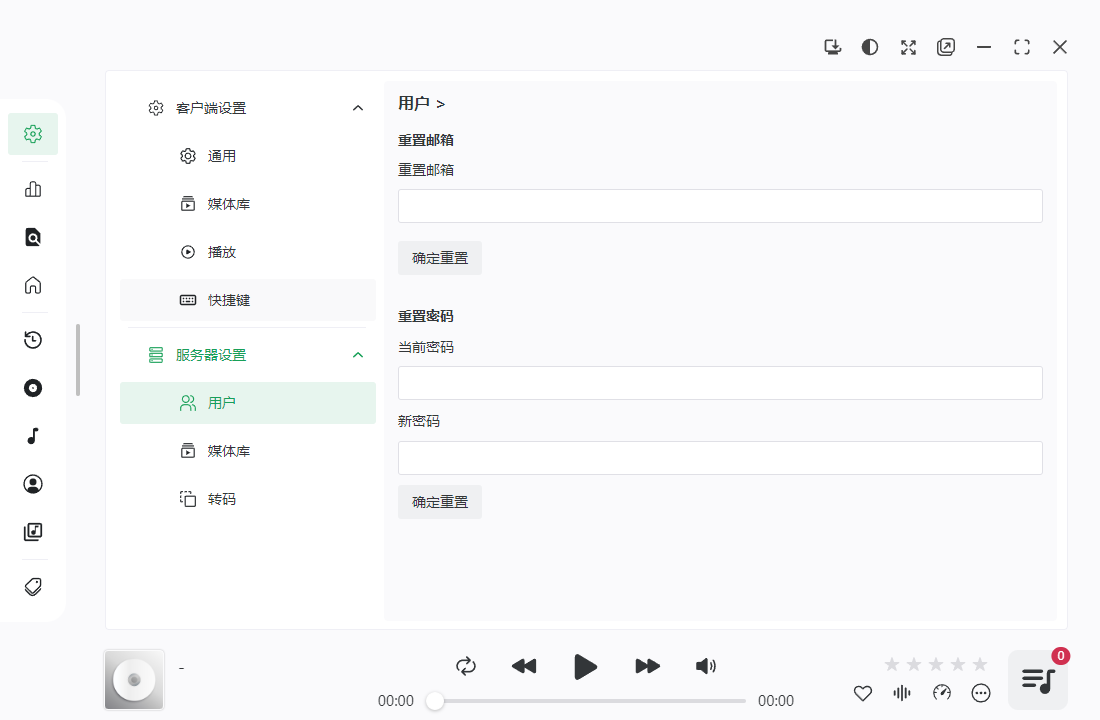Image resolution: width=1100 pixels, height=720 pixels.
Task: Rate the song five stars
Action: click(x=979, y=663)
